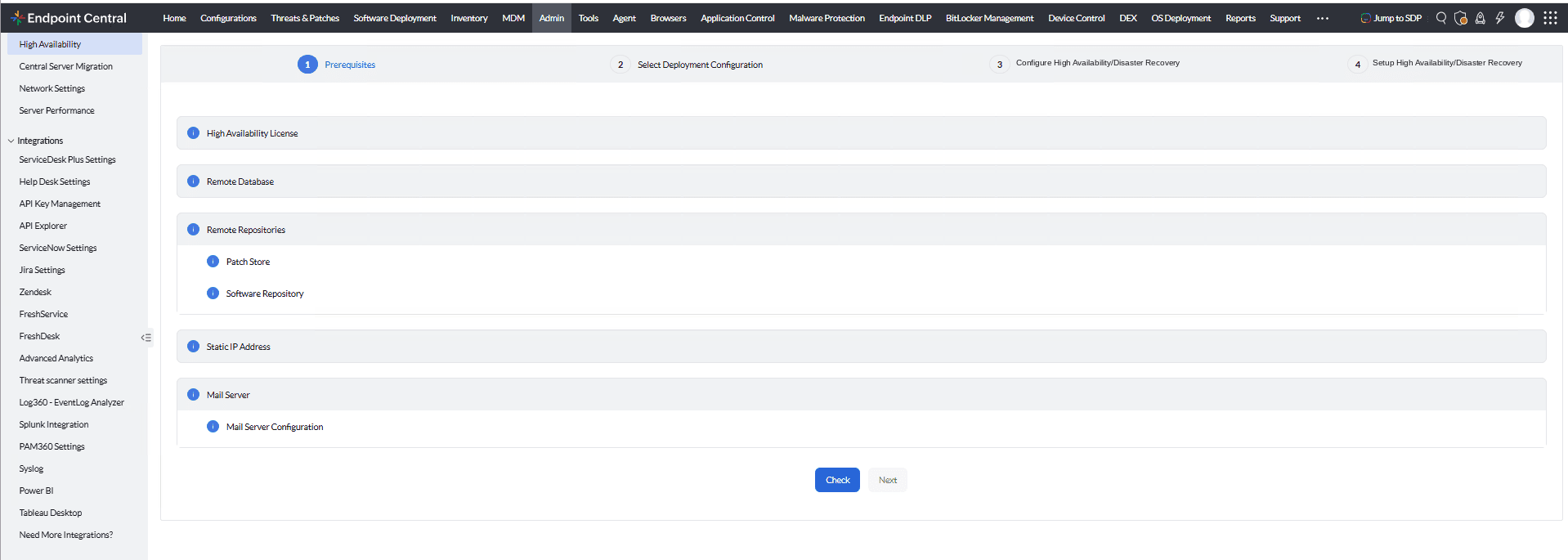Click the lightning bolt quick links icon
Viewport: 1568px width, 560px height.
tap(1500, 18)
